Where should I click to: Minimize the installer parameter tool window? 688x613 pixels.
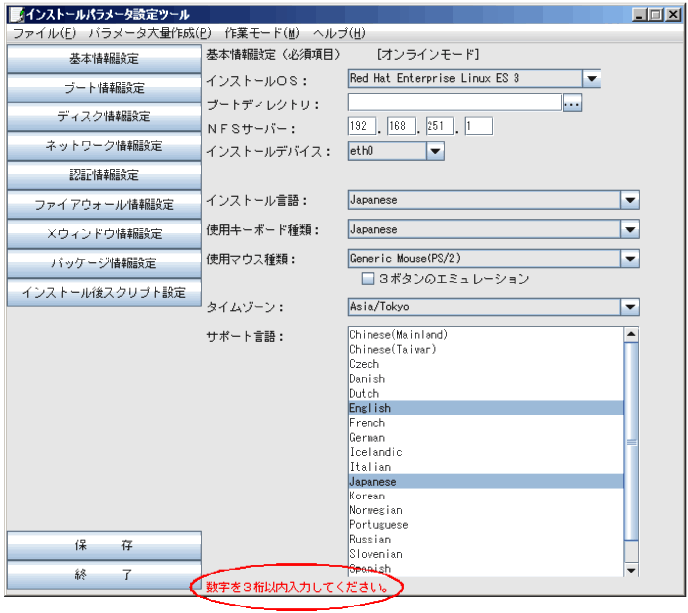coord(639,15)
